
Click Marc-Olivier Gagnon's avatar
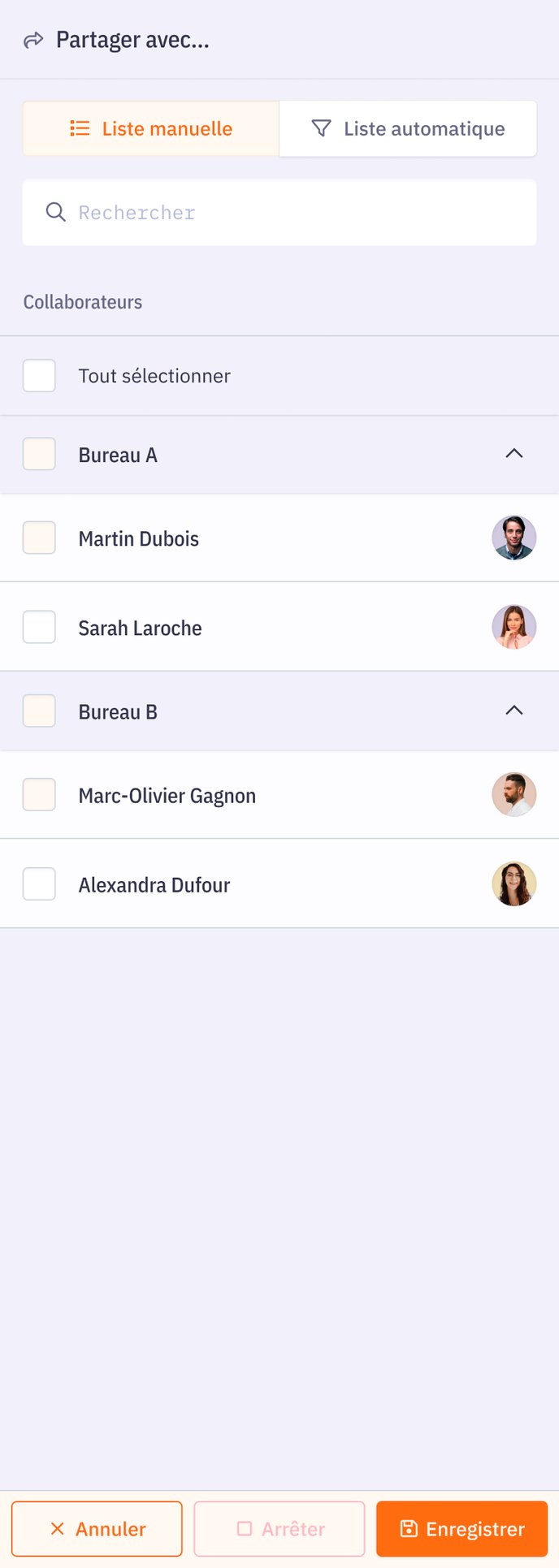pos(514,794)
